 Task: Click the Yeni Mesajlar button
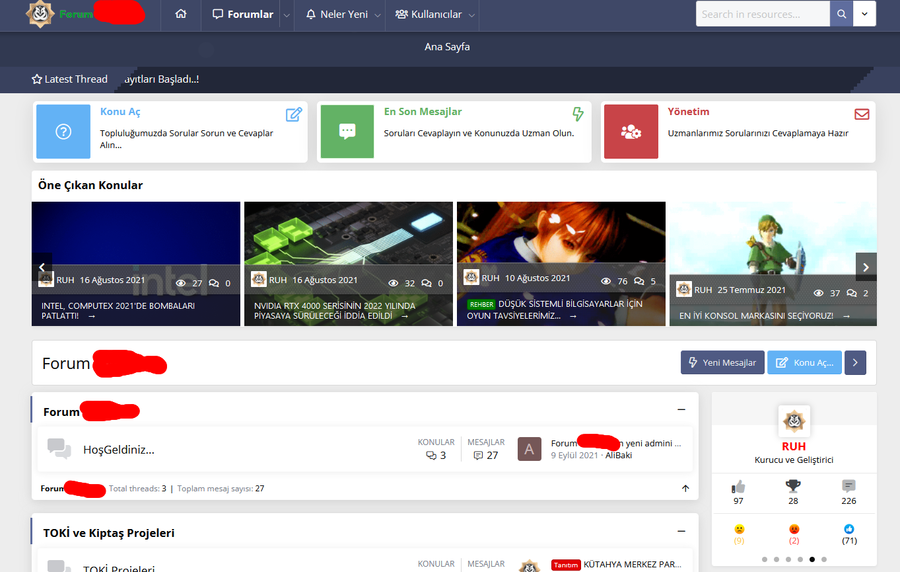click(723, 363)
